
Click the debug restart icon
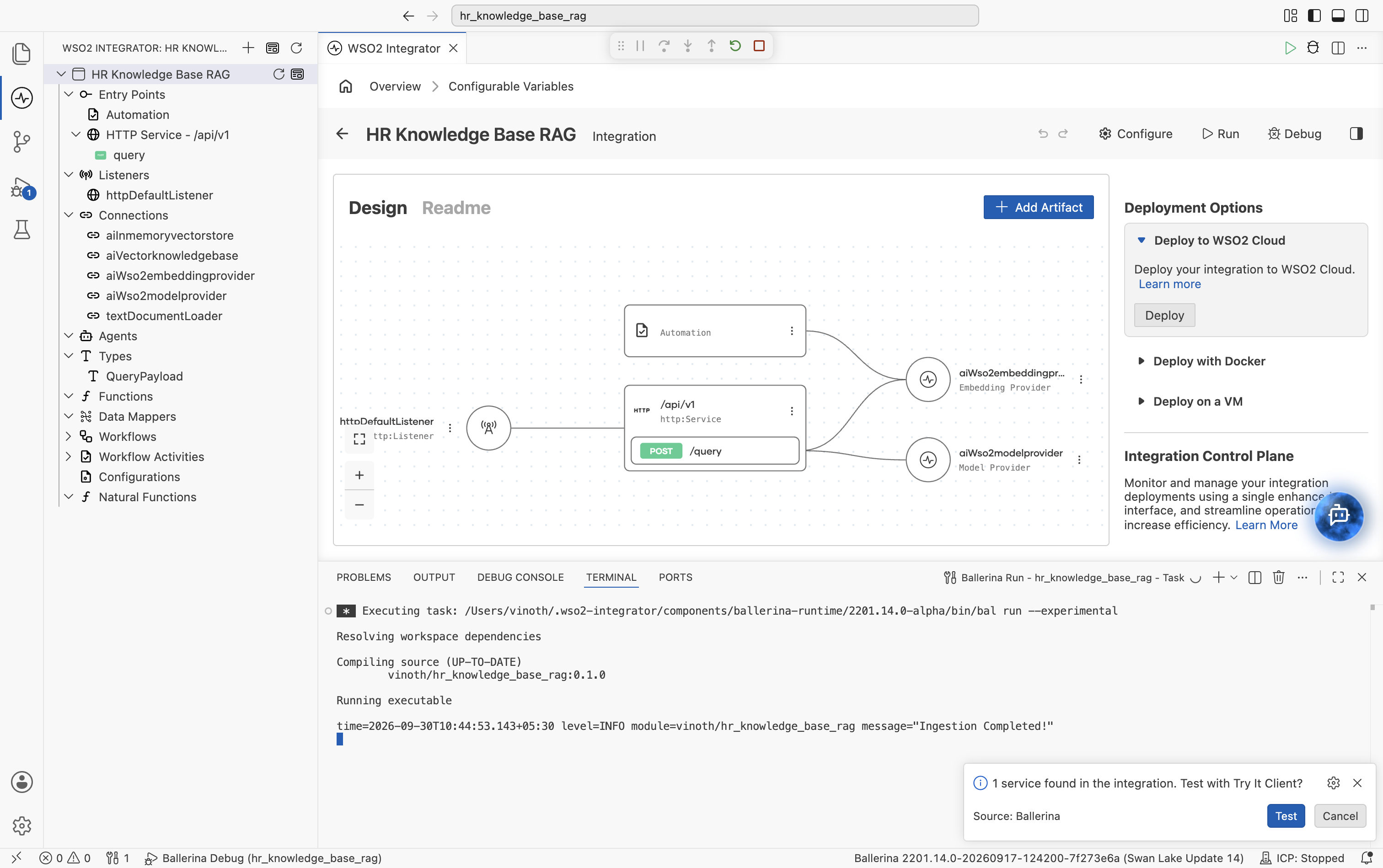(735, 46)
